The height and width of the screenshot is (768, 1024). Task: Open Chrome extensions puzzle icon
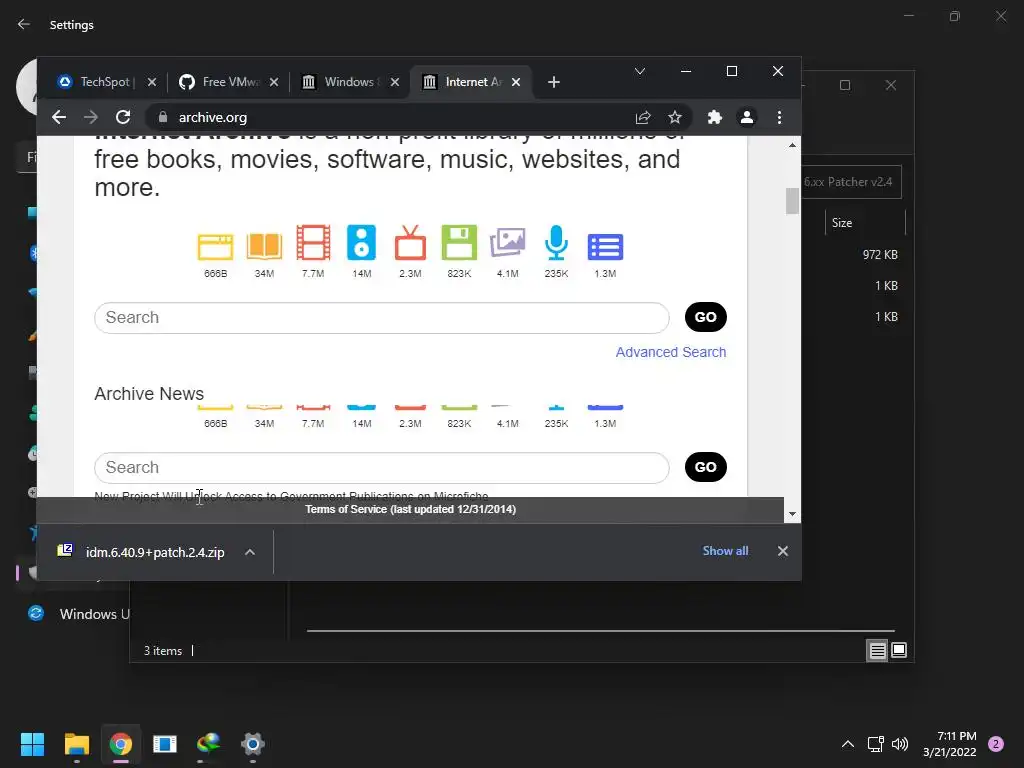coord(714,118)
